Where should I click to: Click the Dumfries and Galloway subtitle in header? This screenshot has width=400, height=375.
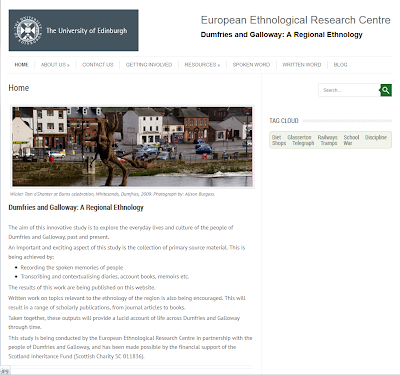coord(281,35)
